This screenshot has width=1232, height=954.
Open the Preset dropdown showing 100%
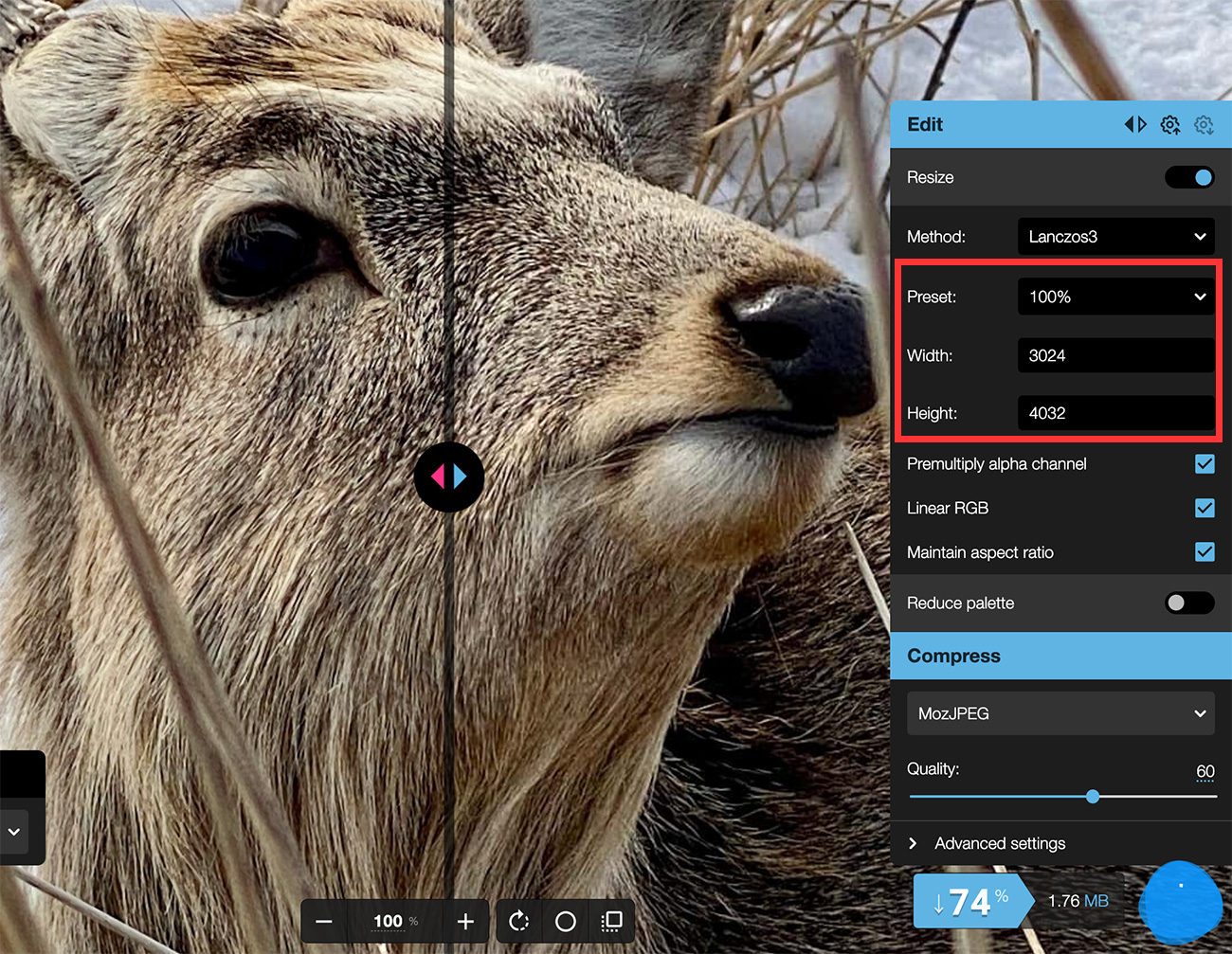point(1115,297)
